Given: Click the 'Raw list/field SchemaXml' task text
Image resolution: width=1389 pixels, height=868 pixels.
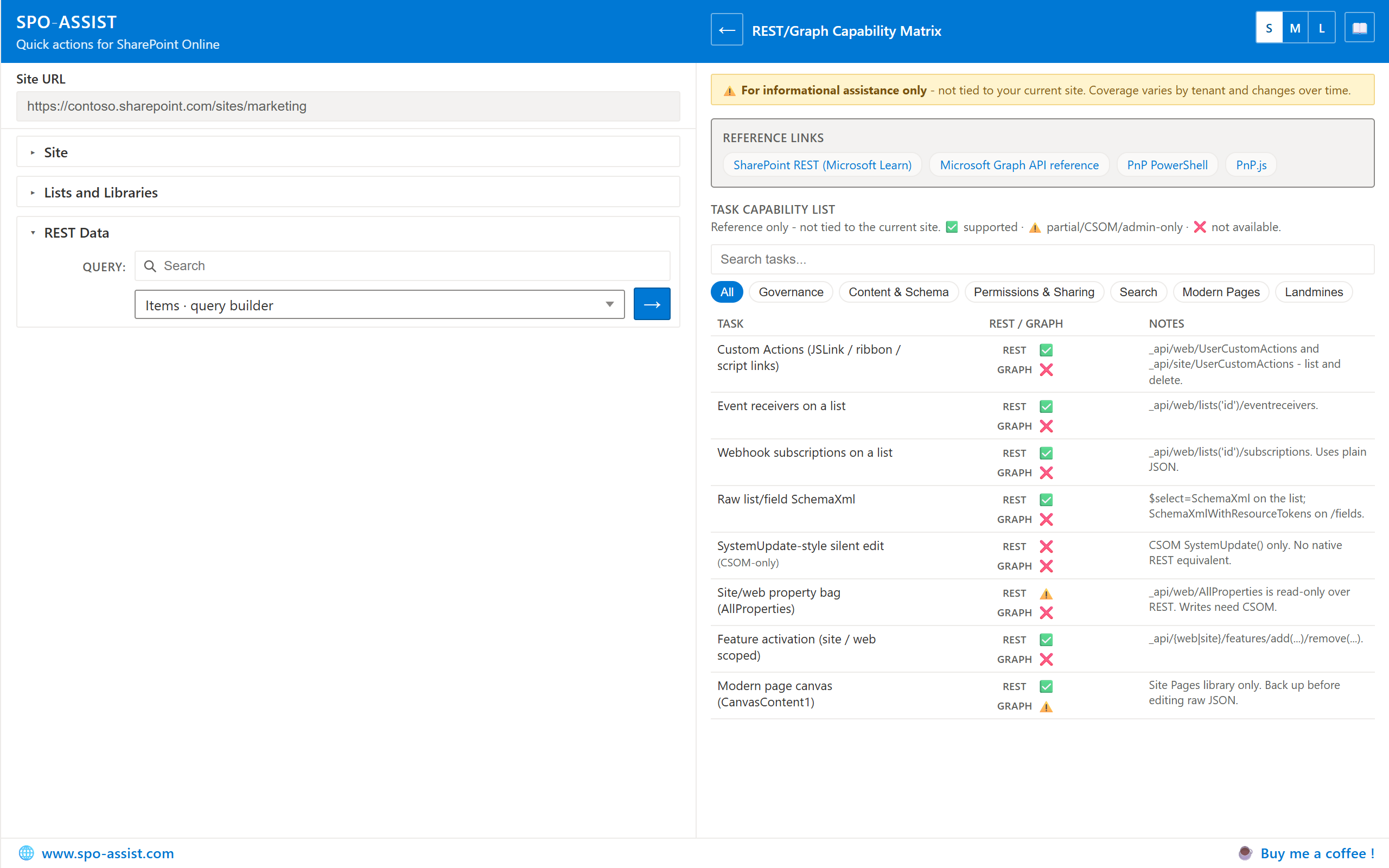Looking at the screenshot, I should pyautogui.click(x=786, y=499).
